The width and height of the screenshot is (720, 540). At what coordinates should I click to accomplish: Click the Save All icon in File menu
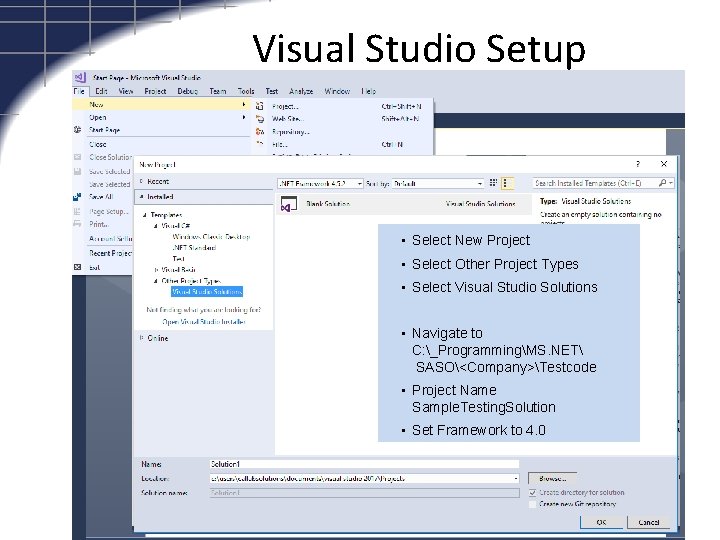[77, 197]
